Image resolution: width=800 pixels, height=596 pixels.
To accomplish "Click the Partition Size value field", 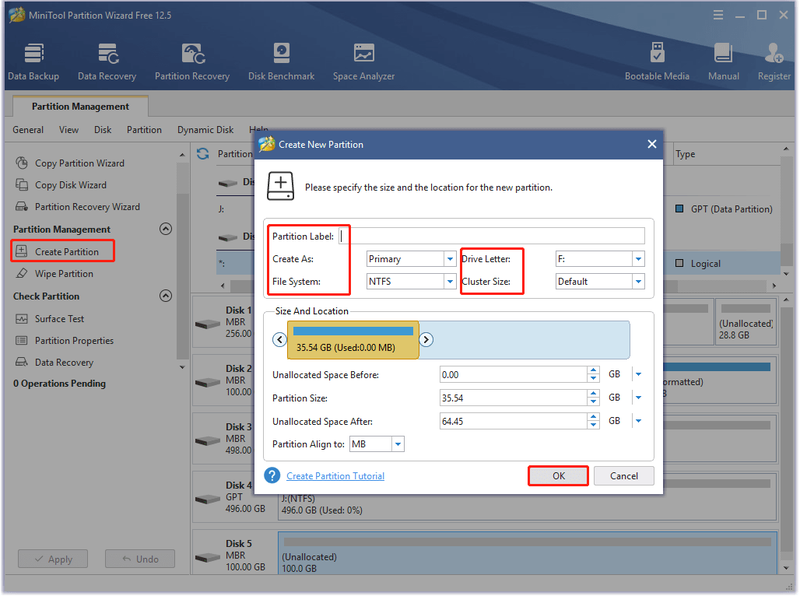I will [513, 398].
